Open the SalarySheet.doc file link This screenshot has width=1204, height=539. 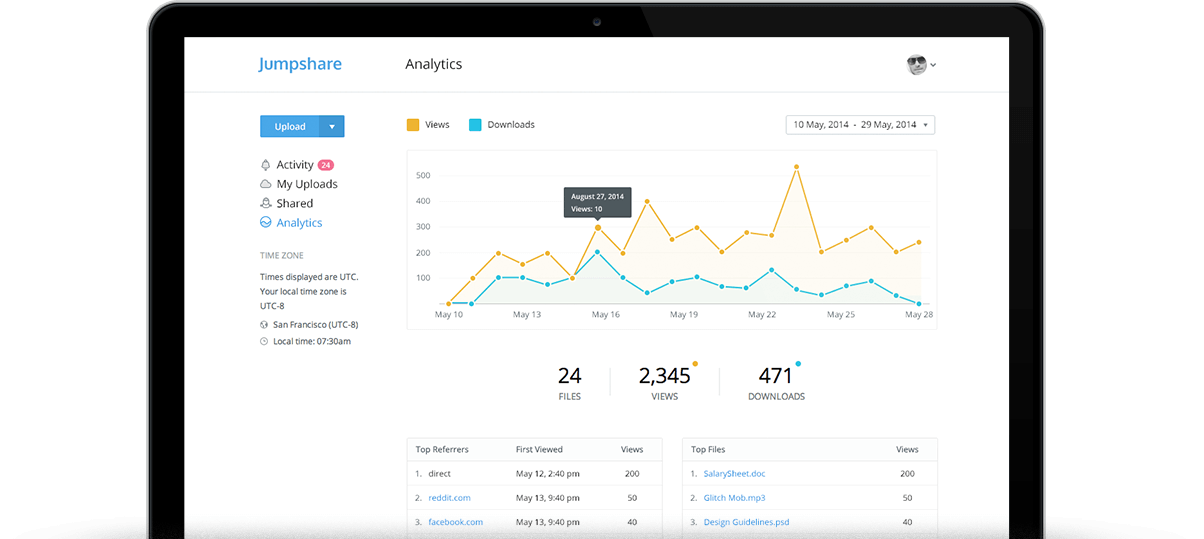pyautogui.click(x=734, y=474)
